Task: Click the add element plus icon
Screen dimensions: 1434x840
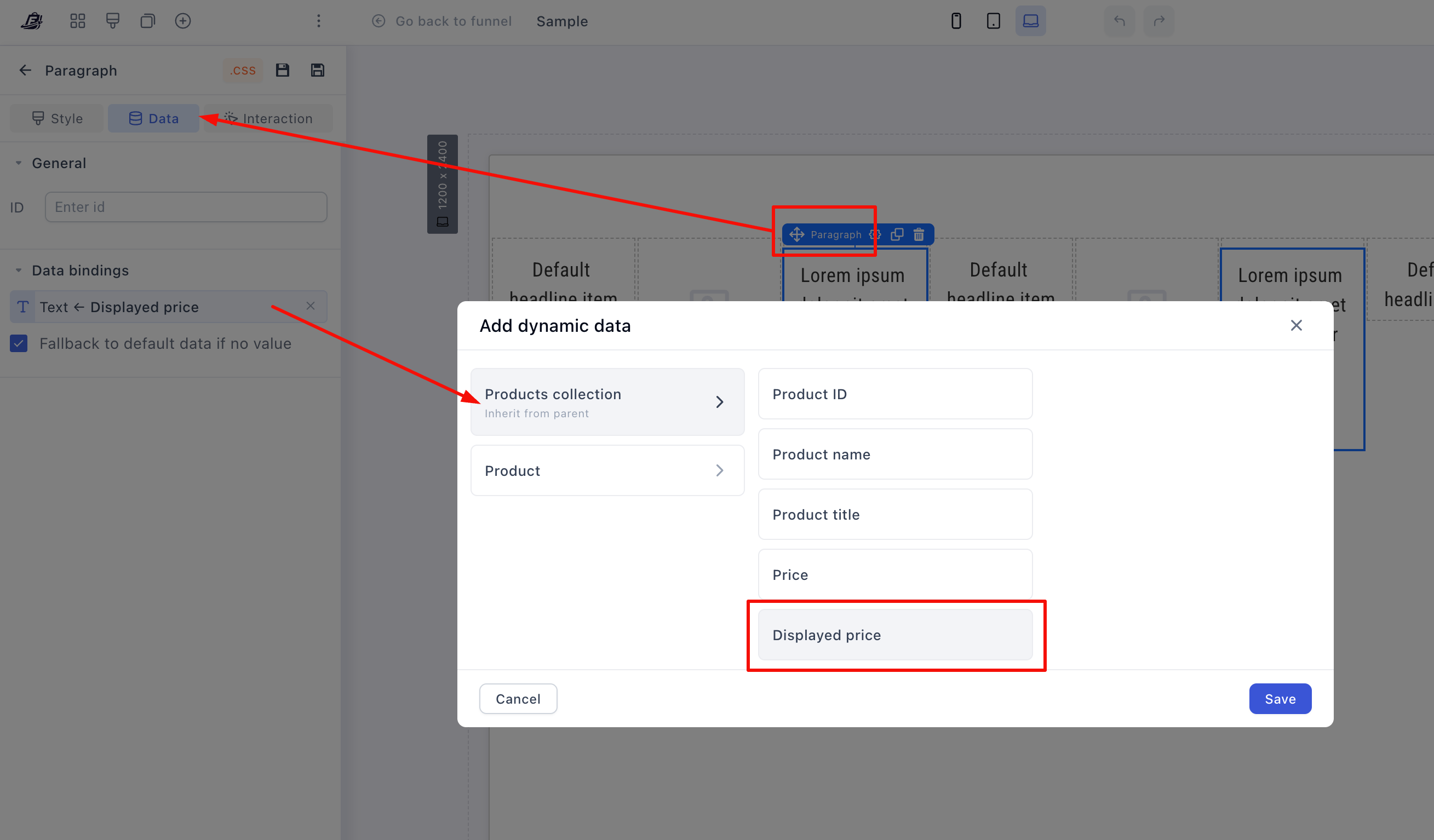Action: [x=182, y=21]
